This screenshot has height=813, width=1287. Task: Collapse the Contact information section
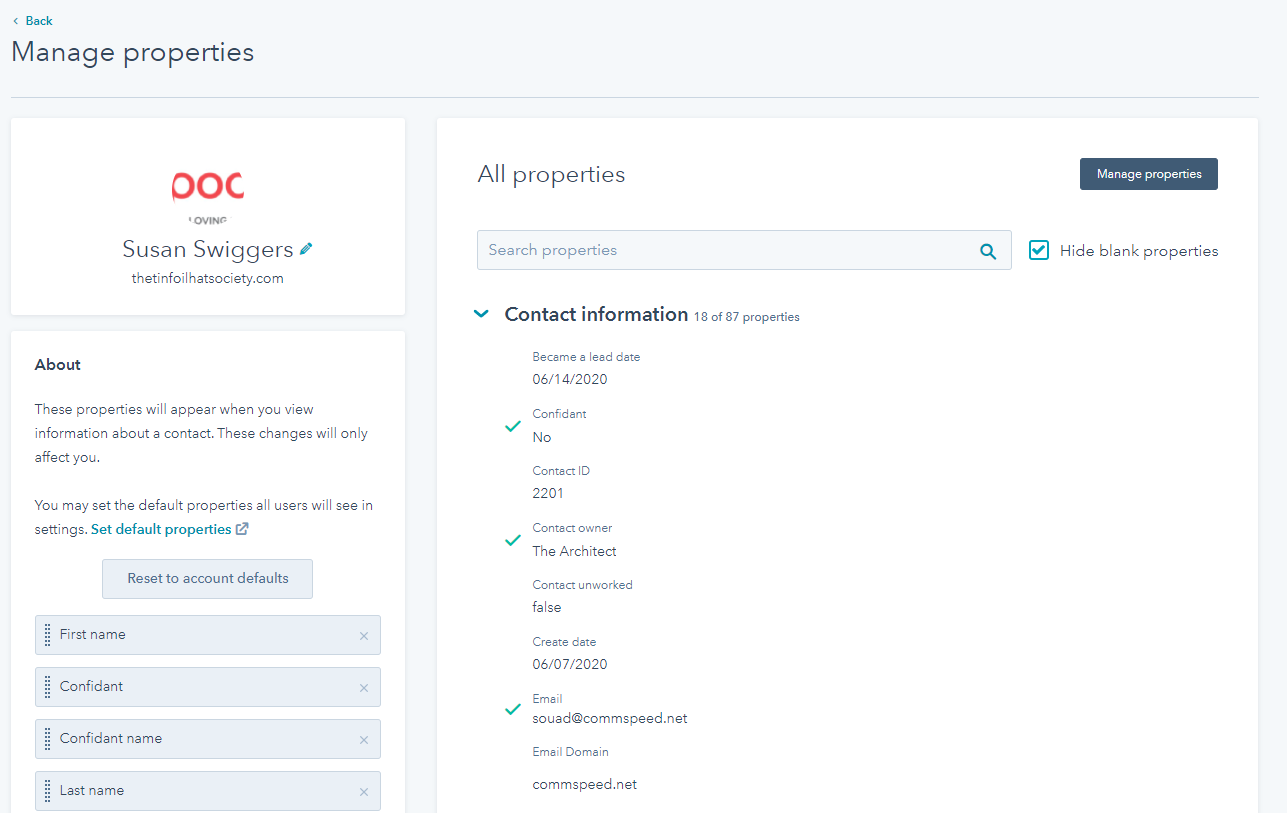coord(481,314)
